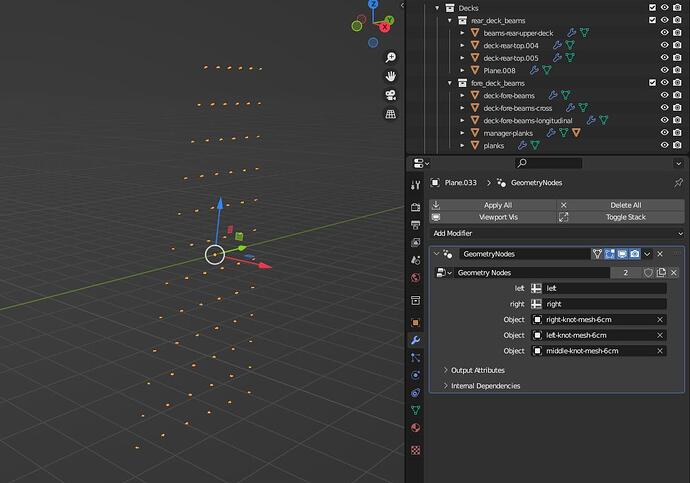Expand Internal Dependencies panel
This screenshot has height=483, width=690.
click(x=485, y=386)
